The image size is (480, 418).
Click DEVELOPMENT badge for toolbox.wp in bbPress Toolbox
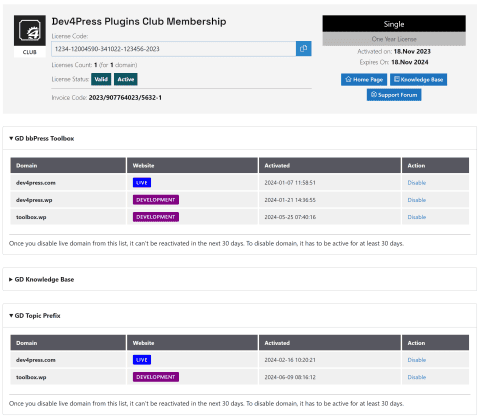(156, 217)
